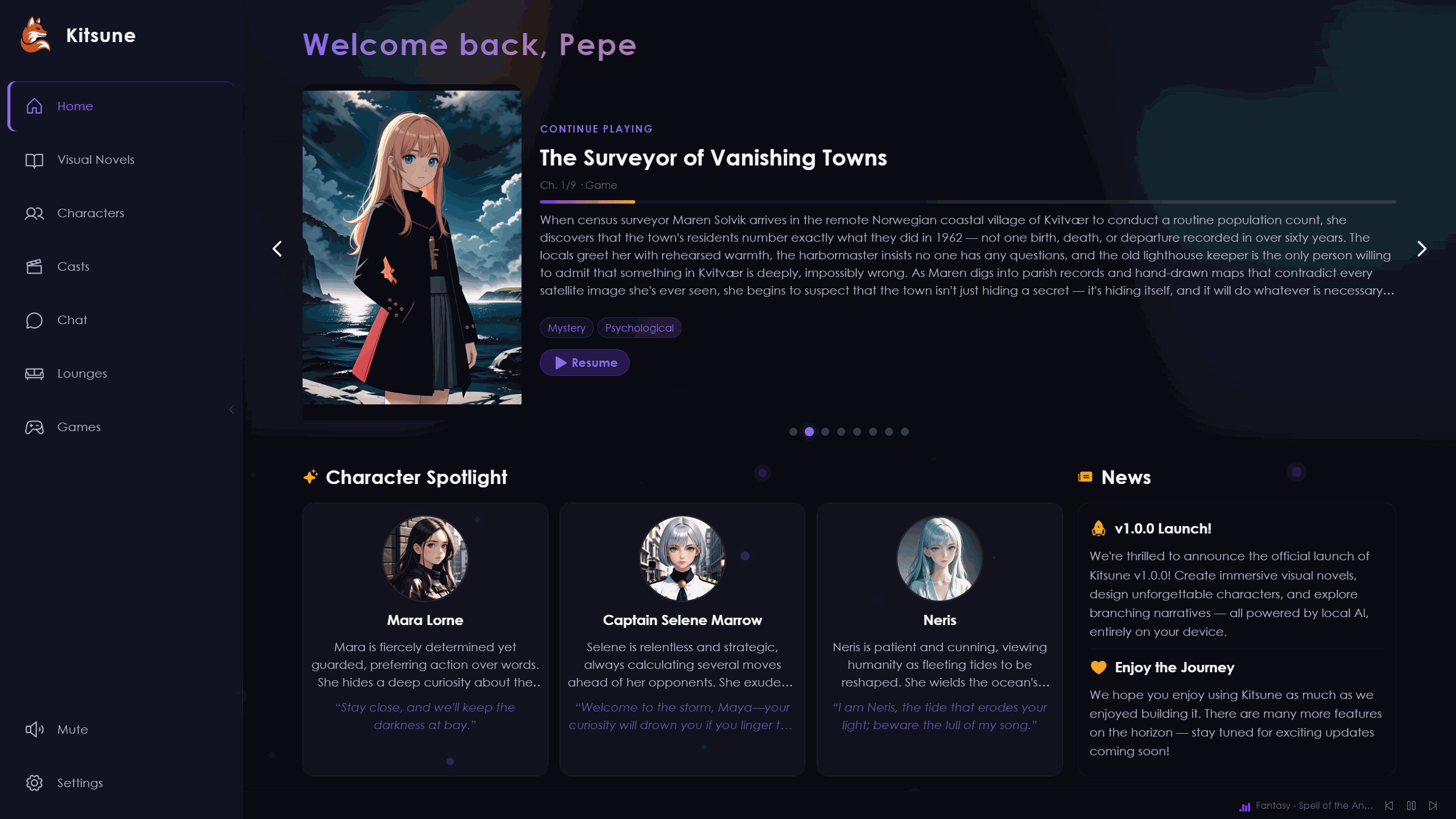The image size is (1456, 819).
Task: Select the Home menu item
Action: coord(121,106)
